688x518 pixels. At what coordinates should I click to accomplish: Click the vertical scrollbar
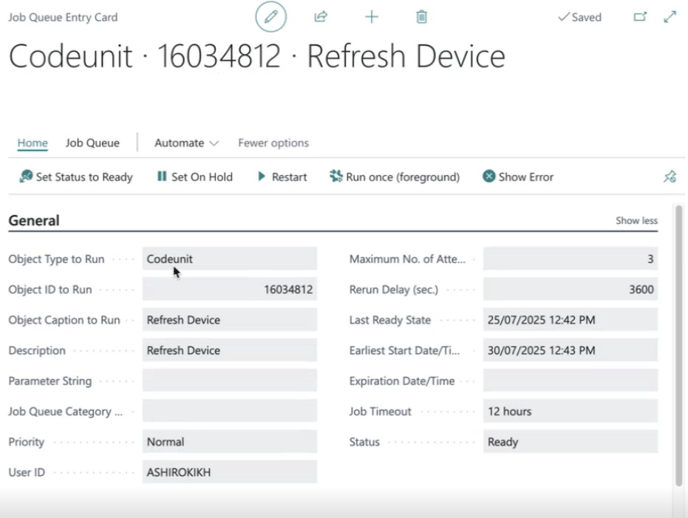(x=679, y=345)
